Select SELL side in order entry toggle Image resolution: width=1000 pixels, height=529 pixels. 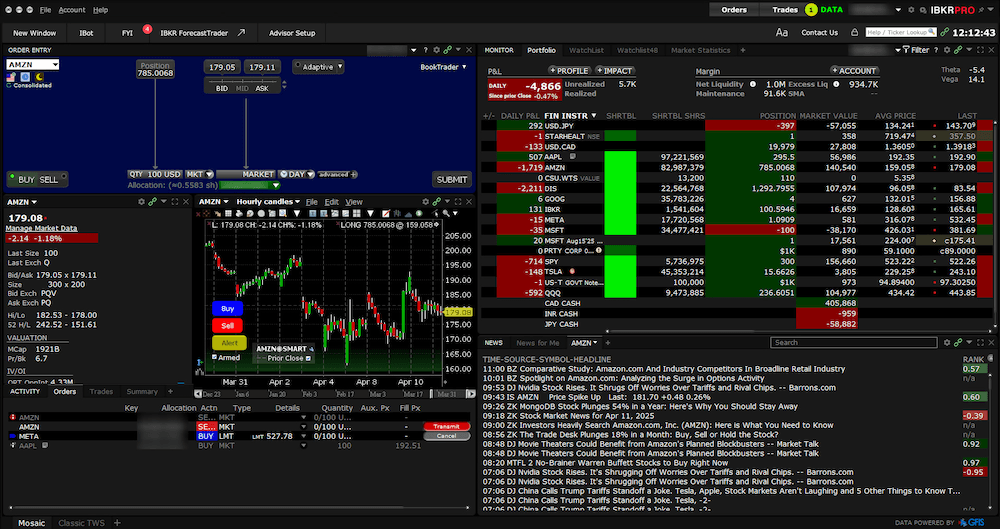49,180
